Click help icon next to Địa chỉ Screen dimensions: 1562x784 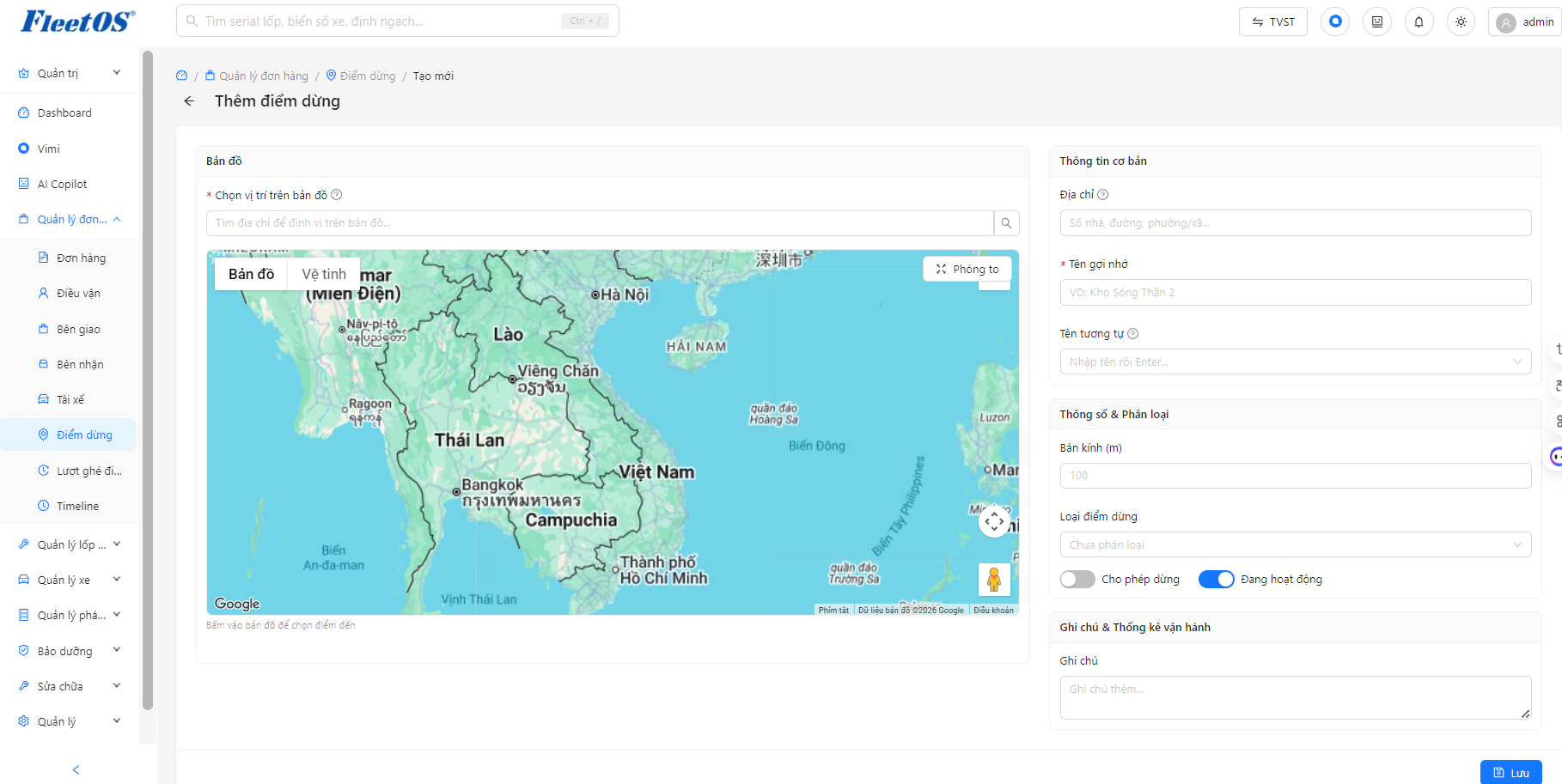1102,195
